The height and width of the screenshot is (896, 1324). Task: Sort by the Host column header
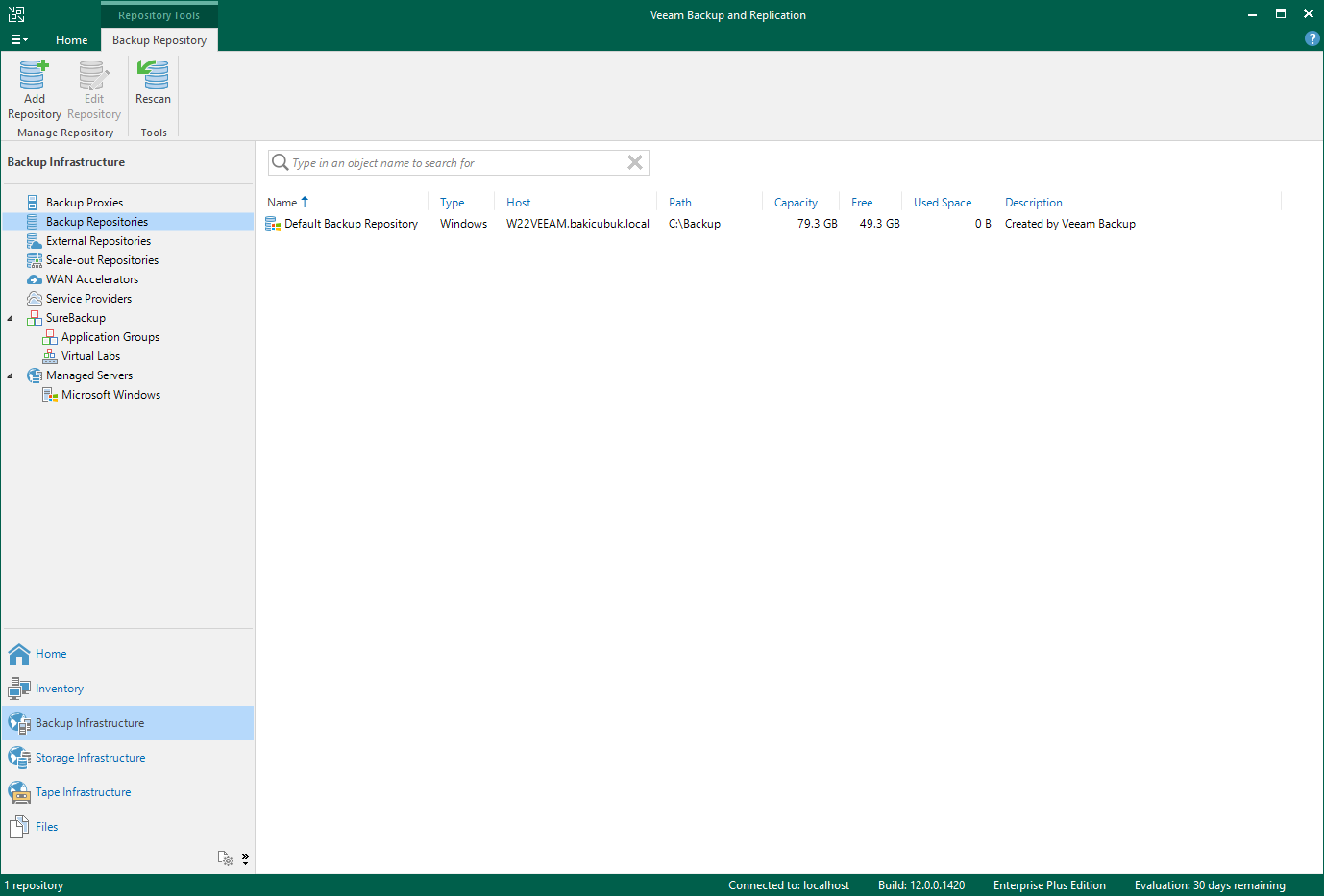pos(519,203)
